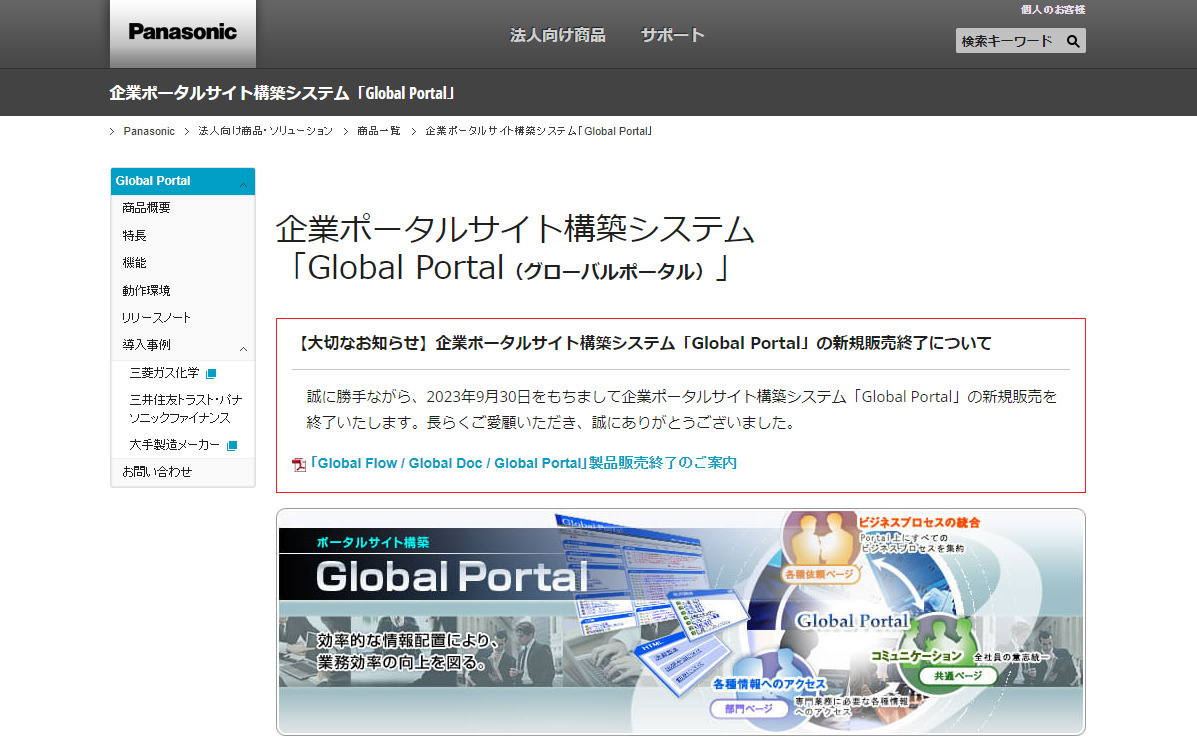
Task: Click the Panasonic logo in the header
Action: tap(182, 32)
